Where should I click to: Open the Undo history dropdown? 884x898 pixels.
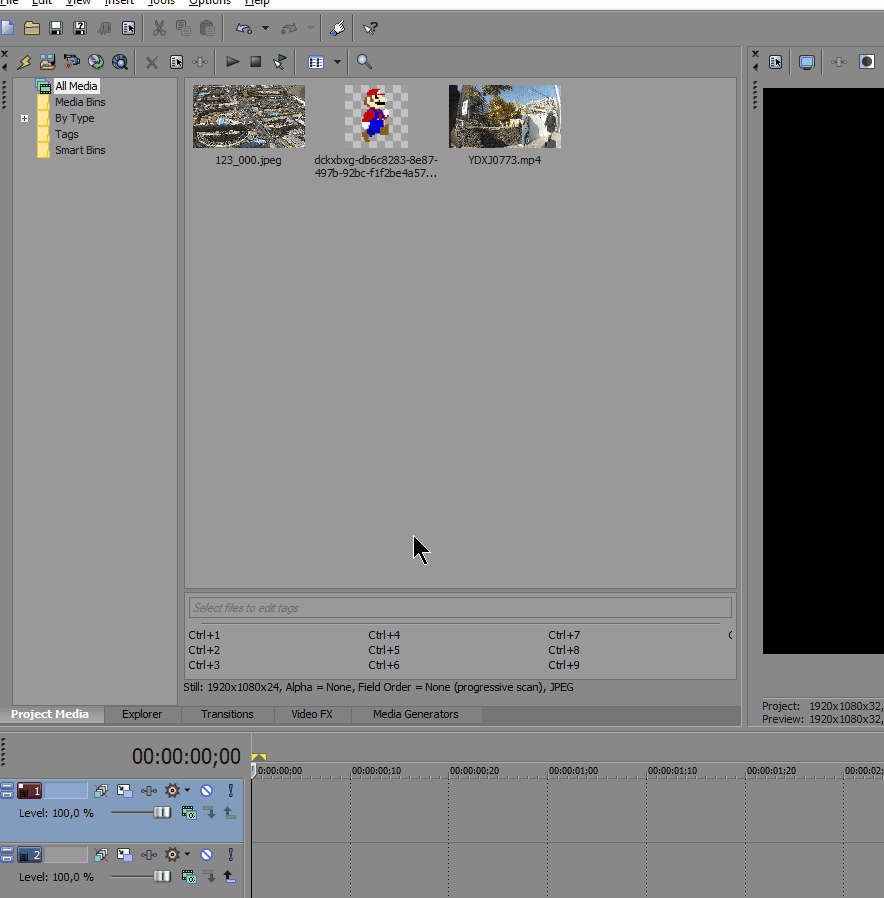263,28
